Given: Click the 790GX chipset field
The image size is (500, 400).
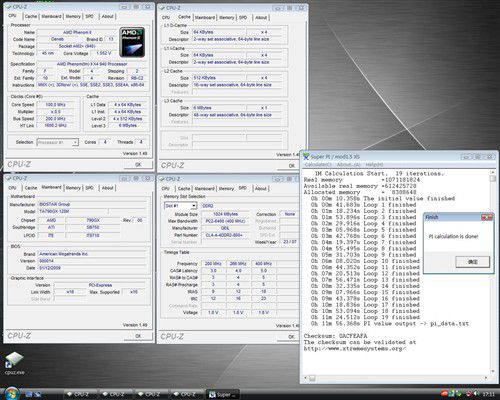Looking at the screenshot, I should point(93,221).
